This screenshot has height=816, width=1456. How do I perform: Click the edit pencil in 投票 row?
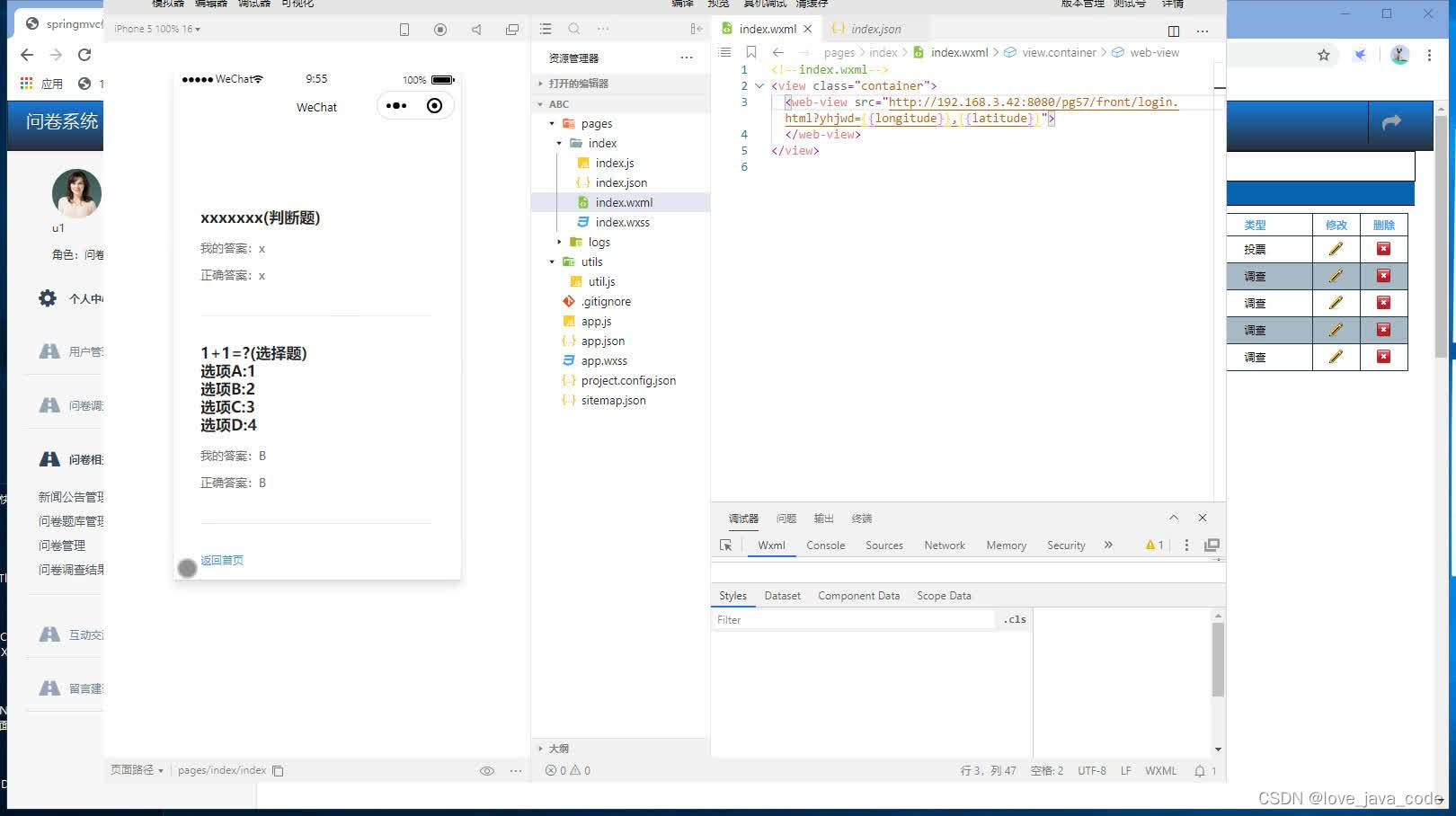tap(1336, 249)
